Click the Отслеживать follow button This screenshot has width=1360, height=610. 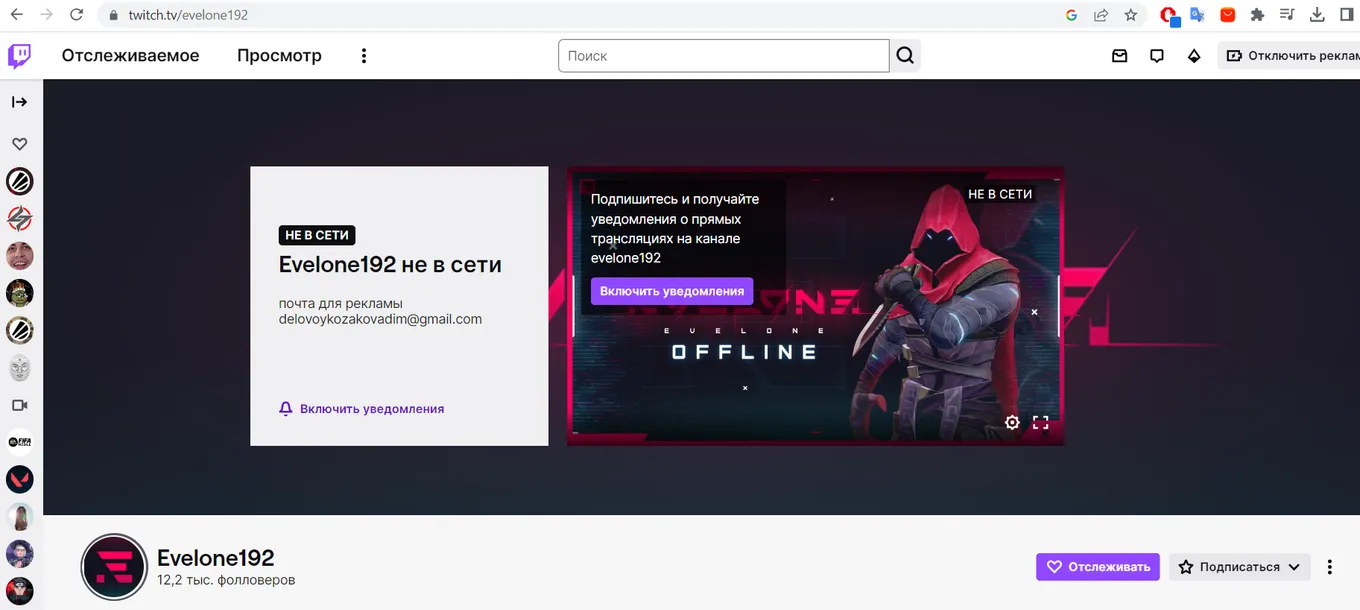(1098, 567)
